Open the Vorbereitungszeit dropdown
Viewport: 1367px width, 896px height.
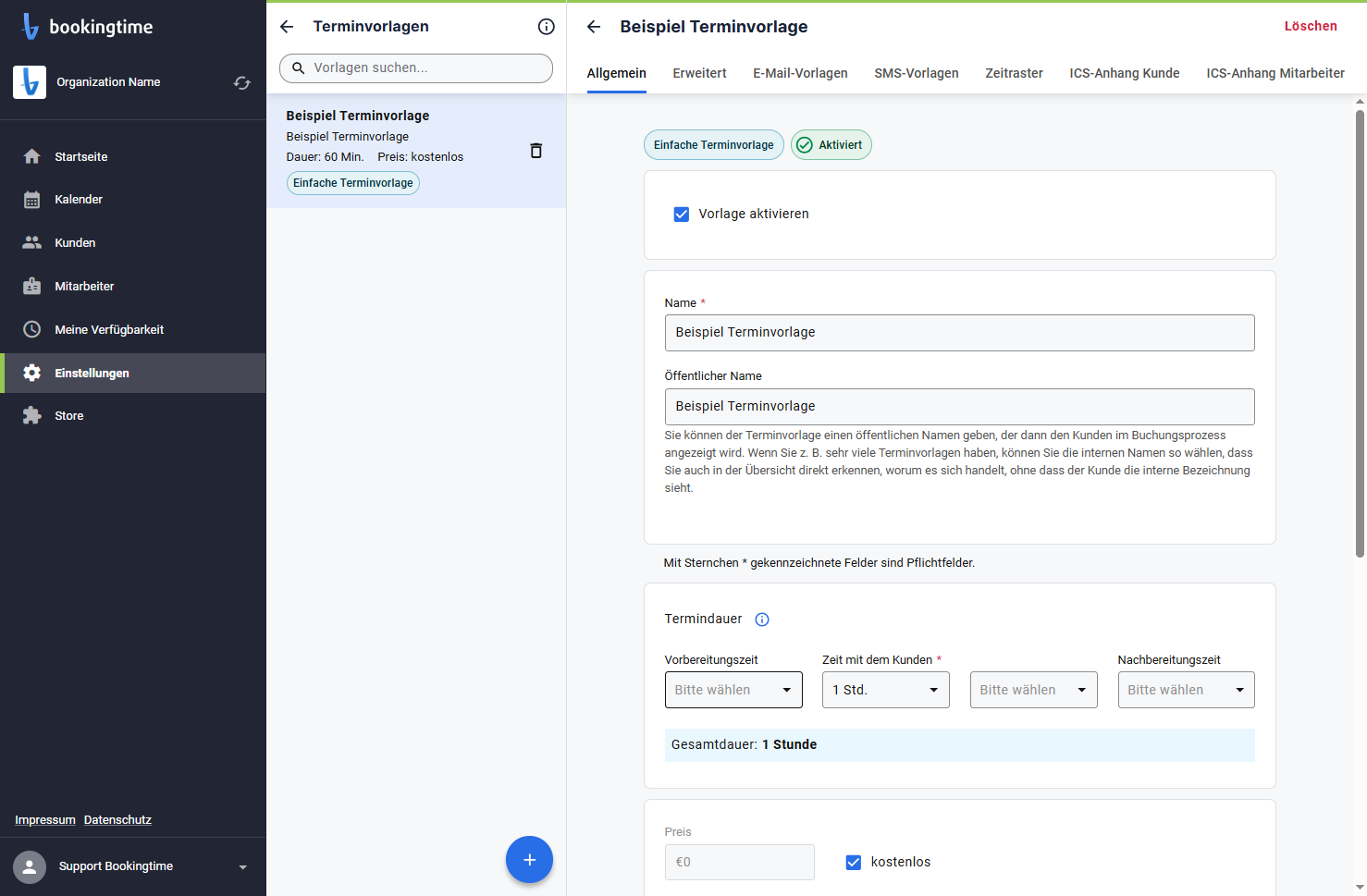[733, 690]
